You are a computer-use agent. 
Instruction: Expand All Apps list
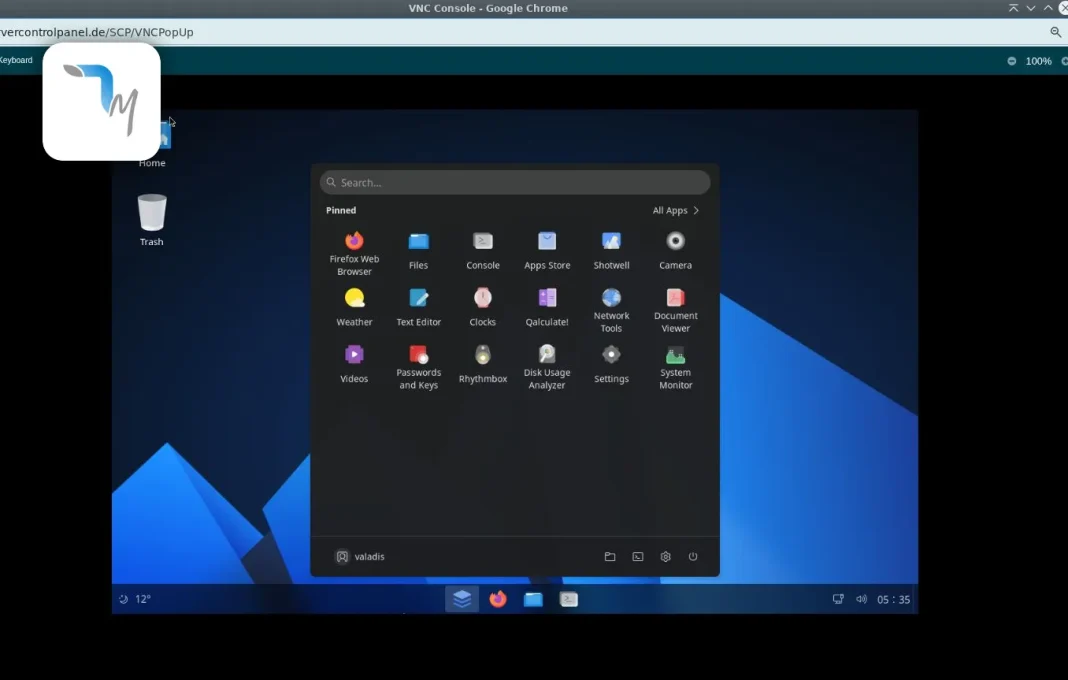point(676,211)
